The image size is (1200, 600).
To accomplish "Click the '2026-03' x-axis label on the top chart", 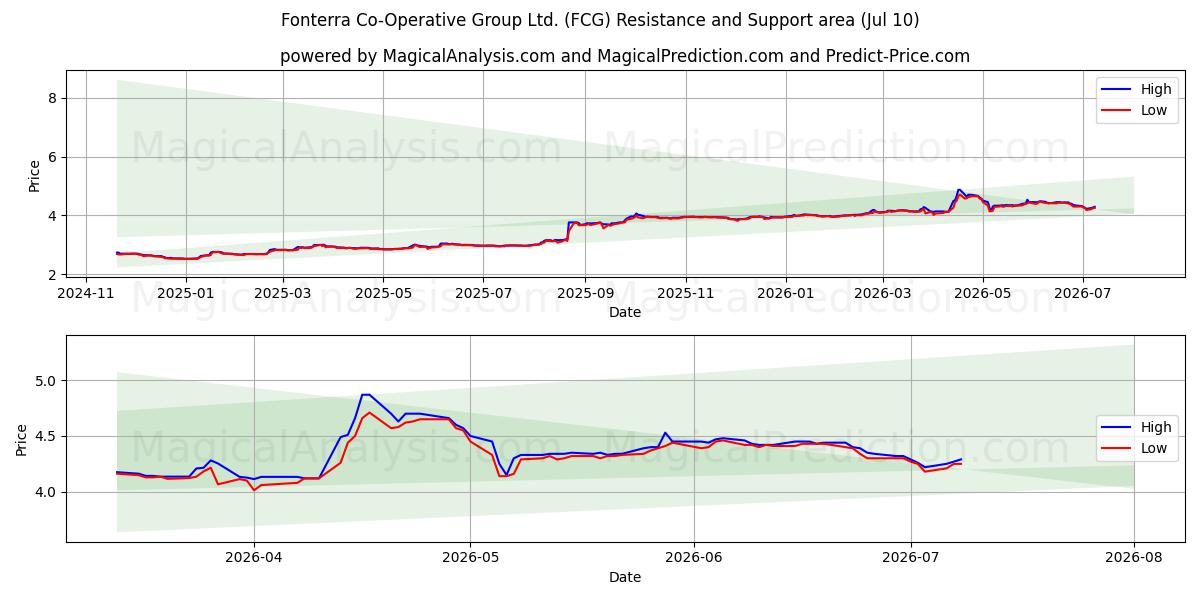I will pos(883,293).
